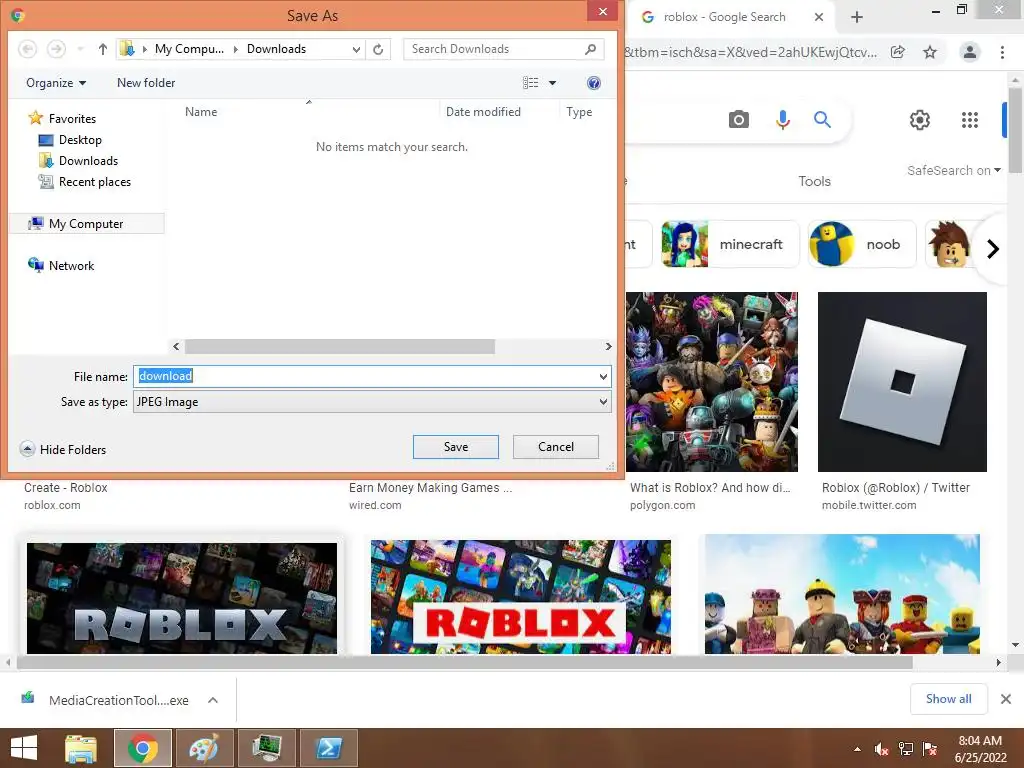Viewport: 1024px width, 768px height.
Task: Expand the File name dropdown arrow
Action: pyautogui.click(x=603, y=376)
